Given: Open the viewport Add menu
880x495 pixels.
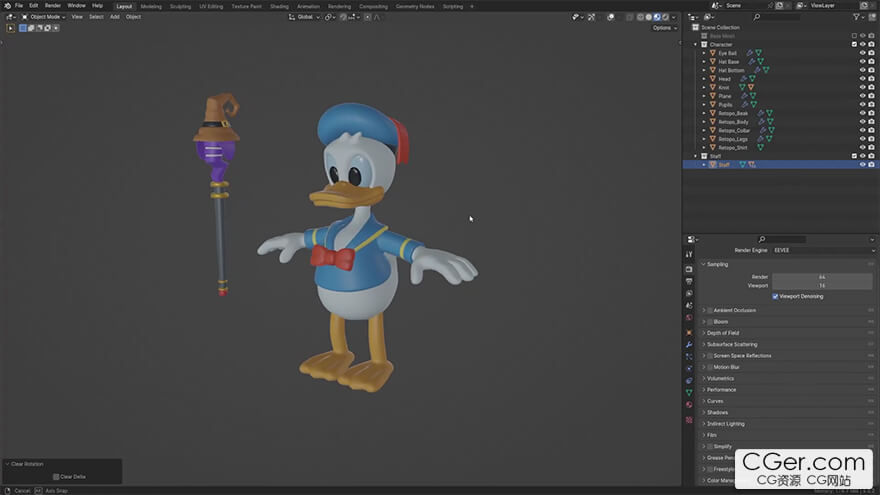Looking at the screenshot, I should pyautogui.click(x=114, y=17).
